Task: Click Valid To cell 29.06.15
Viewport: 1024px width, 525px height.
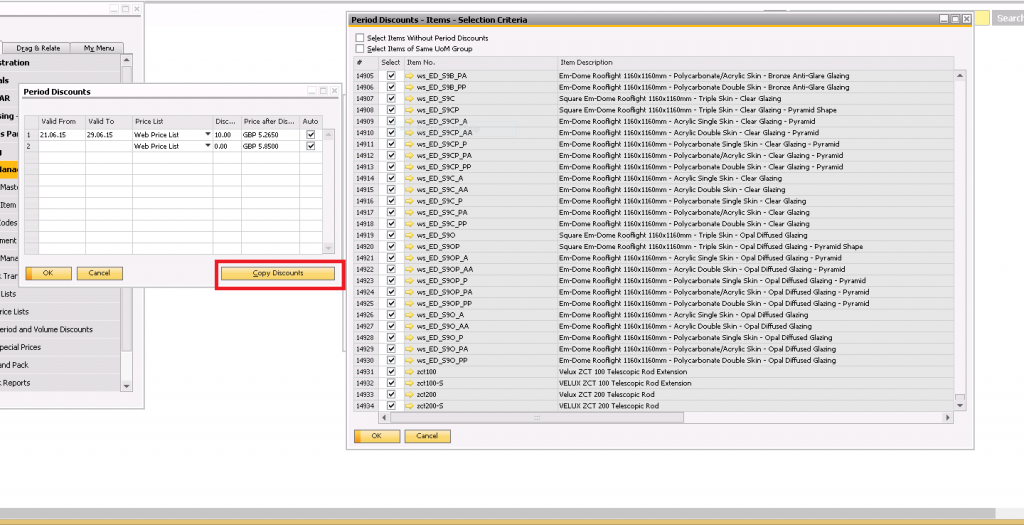Action: pyautogui.click(x=108, y=135)
